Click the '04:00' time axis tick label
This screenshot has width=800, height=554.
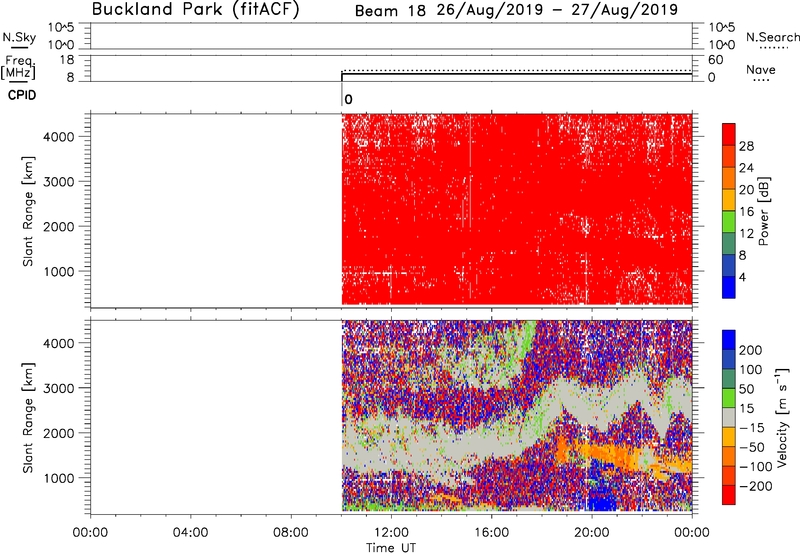click(x=190, y=533)
